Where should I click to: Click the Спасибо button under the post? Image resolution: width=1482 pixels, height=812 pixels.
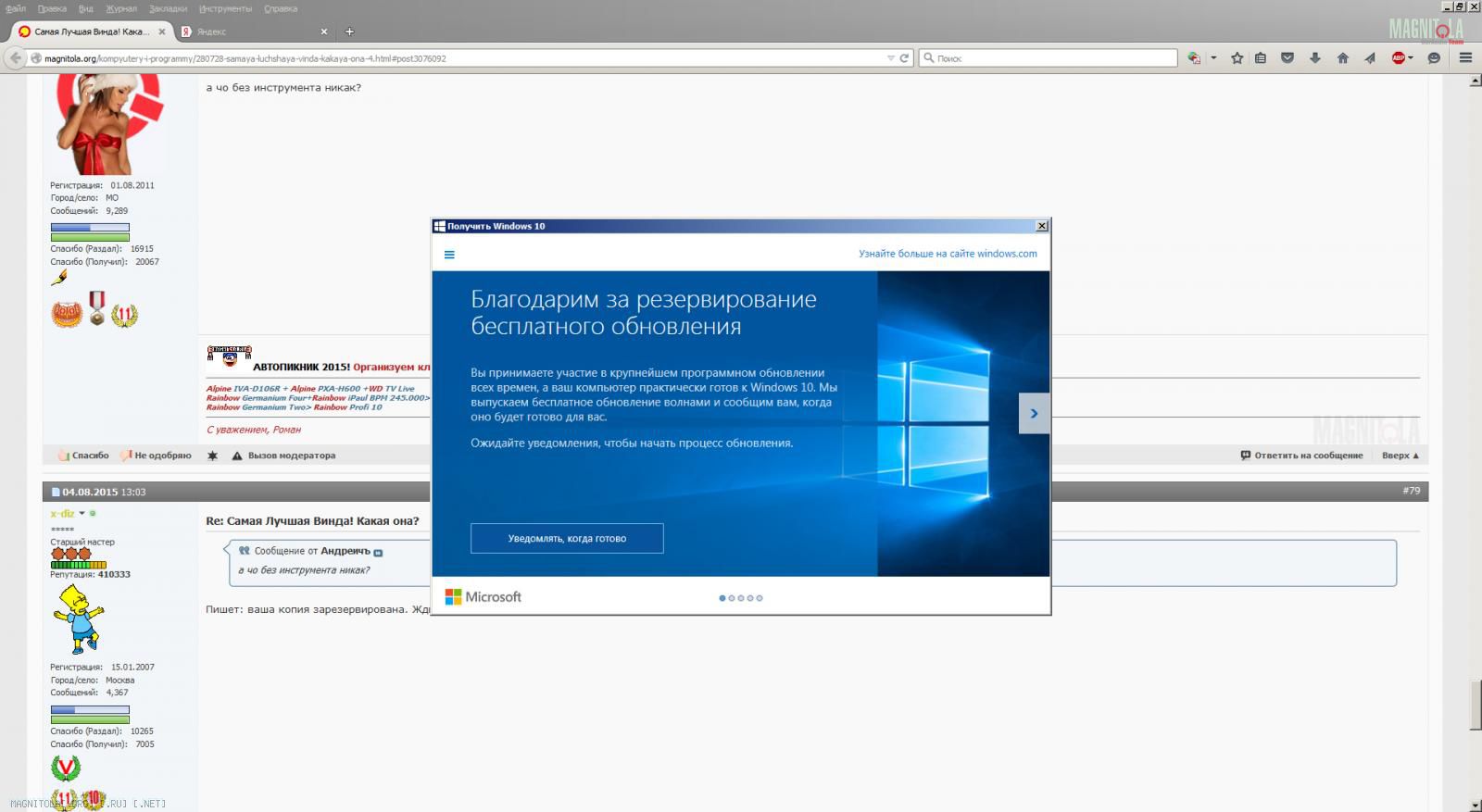83,456
